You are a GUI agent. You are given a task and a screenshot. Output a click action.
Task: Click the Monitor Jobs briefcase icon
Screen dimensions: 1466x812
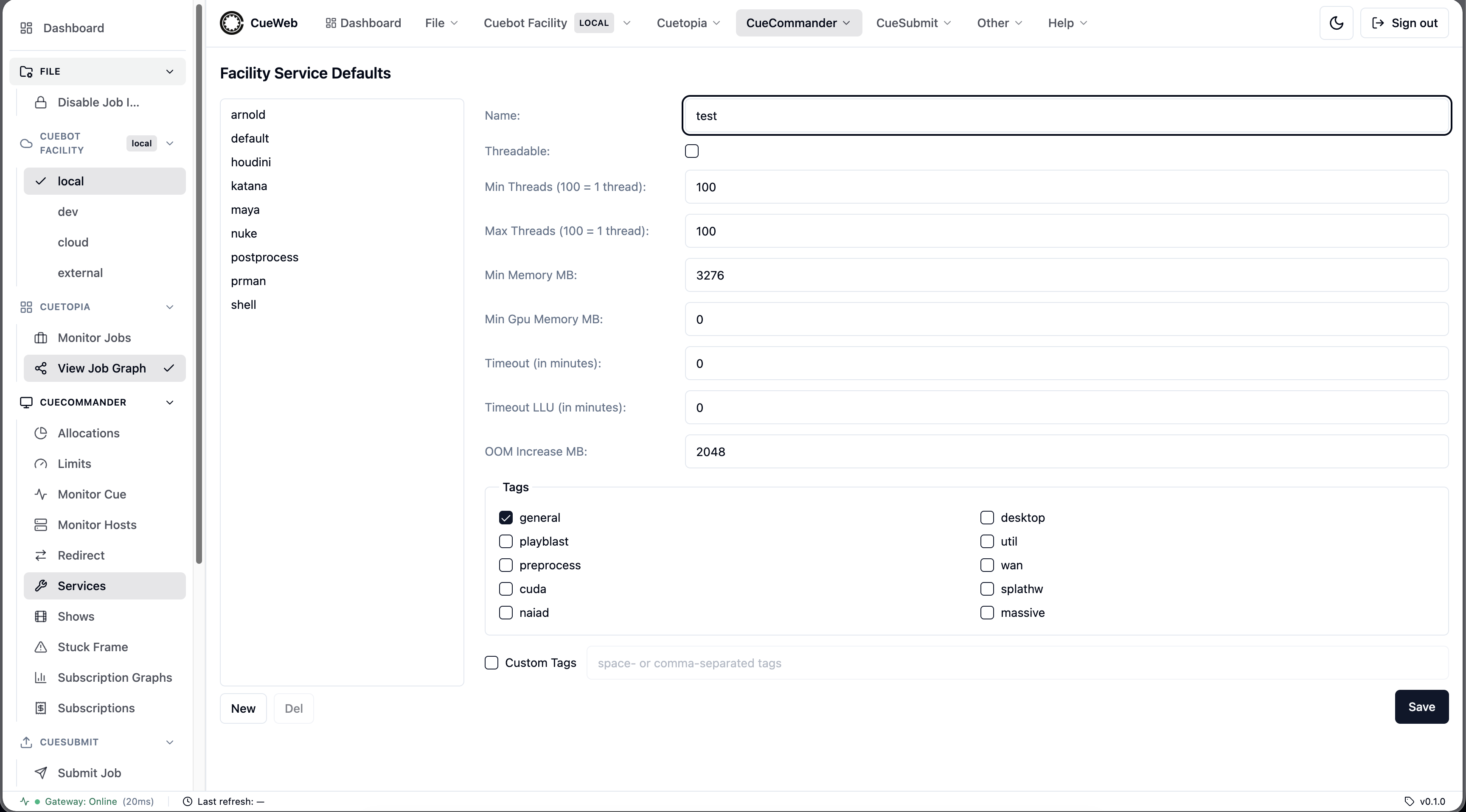(x=40, y=338)
